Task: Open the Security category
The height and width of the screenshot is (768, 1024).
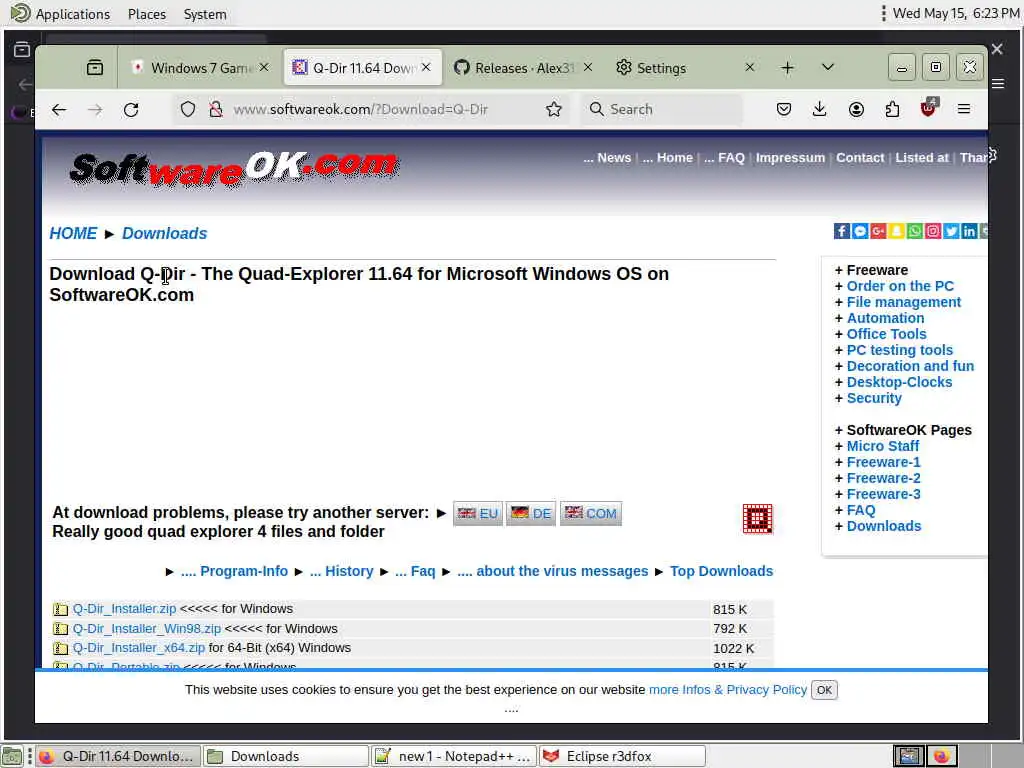Action: [x=874, y=398]
